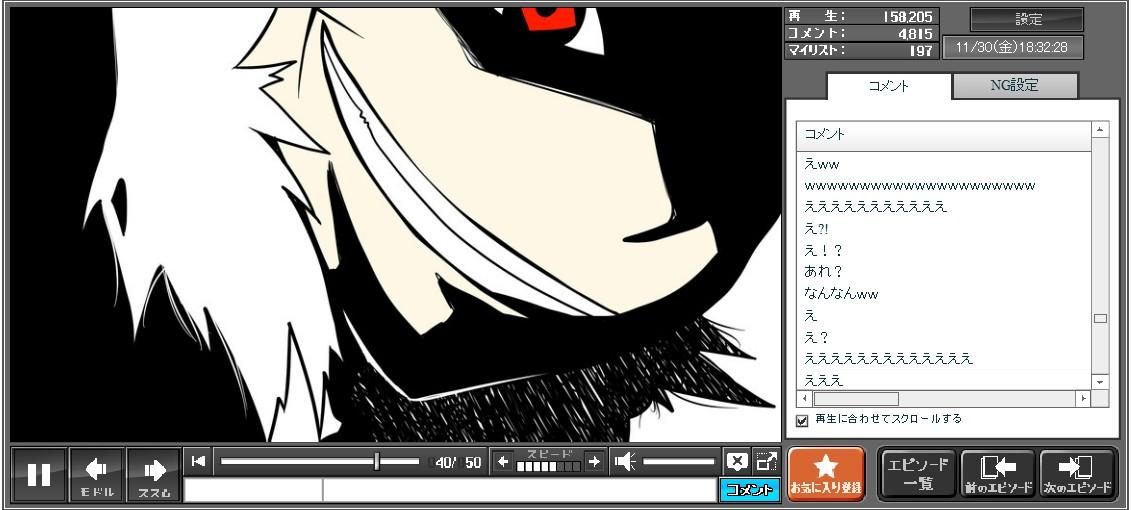Pause the playback
Image resolution: width=1131 pixels, height=510 pixels.
click(x=39, y=474)
